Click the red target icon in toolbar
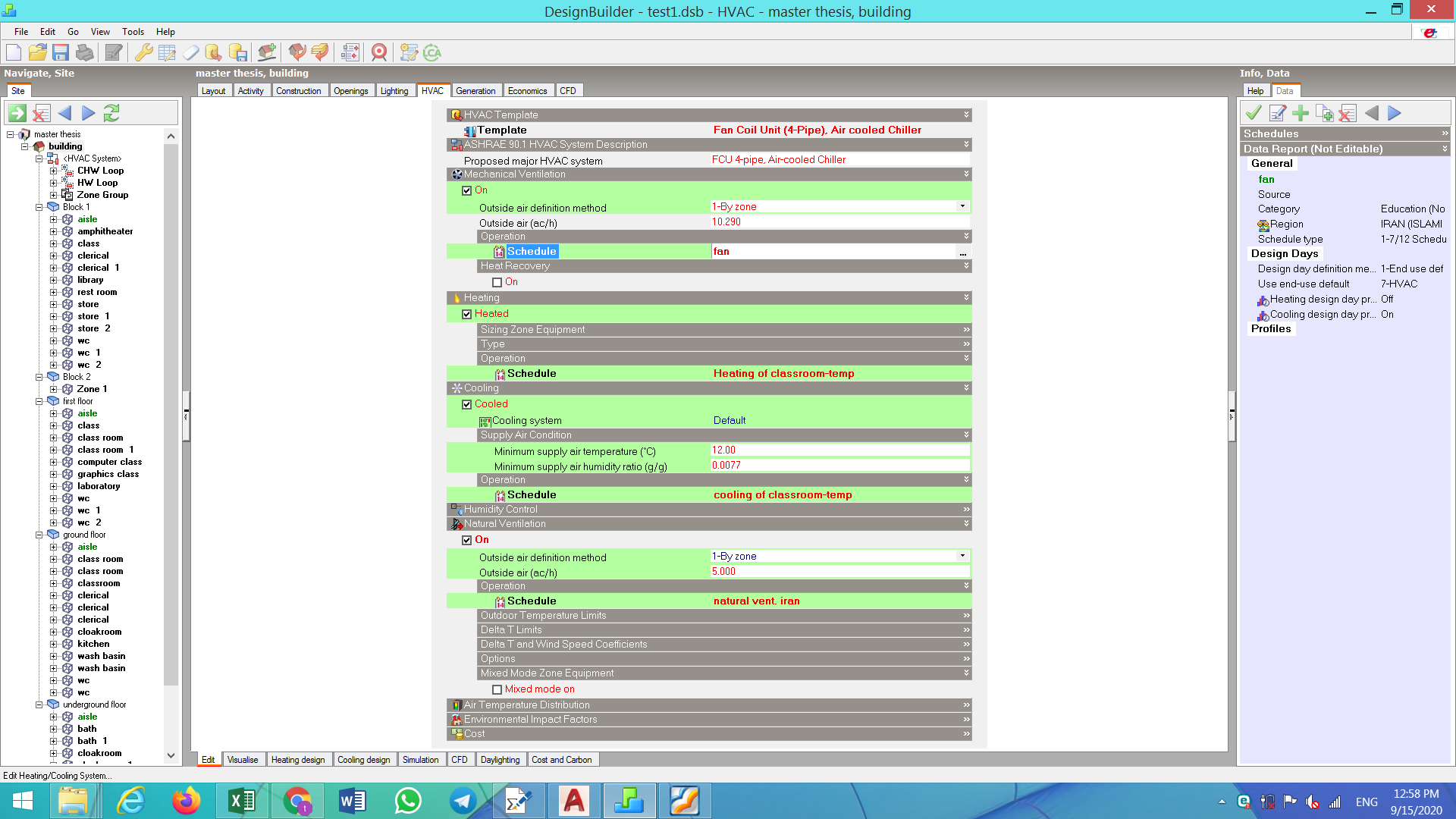 379,52
